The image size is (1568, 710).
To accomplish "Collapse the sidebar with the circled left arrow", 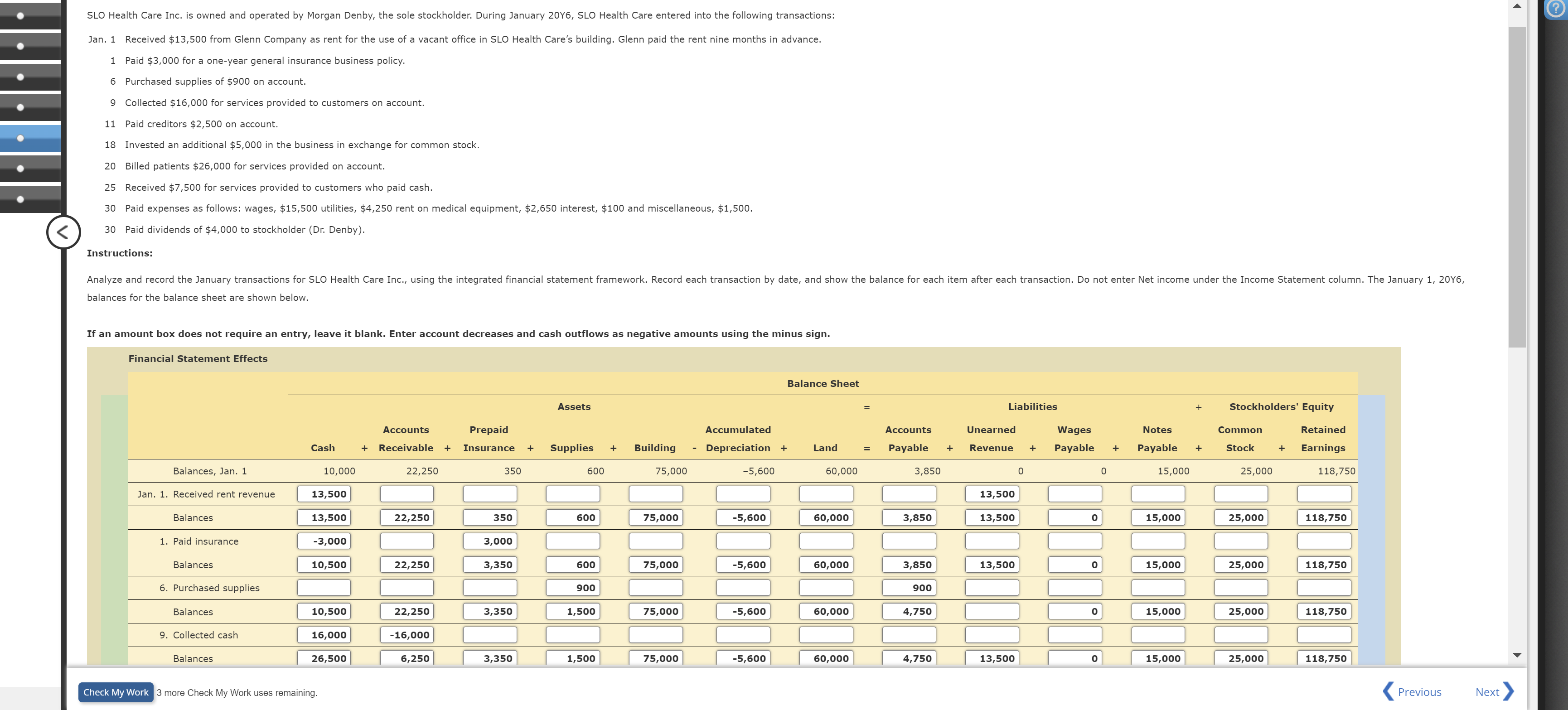I will coord(63,232).
